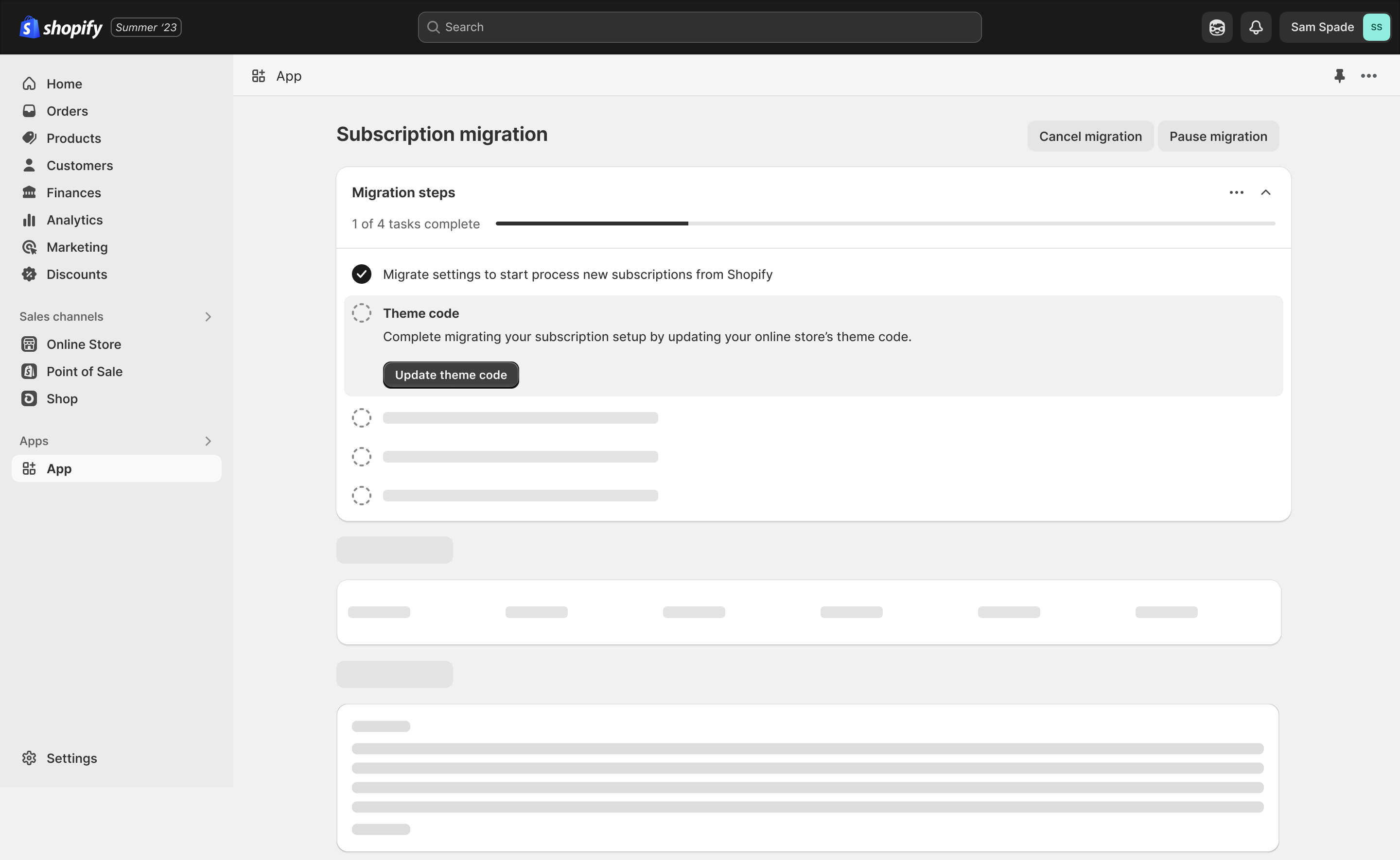Click the tasks complete progress bar
Image resolution: width=1400 pixels, height=860 pixels.
coord(885,224)
